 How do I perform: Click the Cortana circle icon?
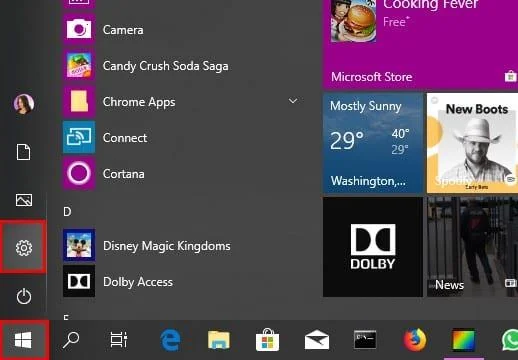point(79,174)
